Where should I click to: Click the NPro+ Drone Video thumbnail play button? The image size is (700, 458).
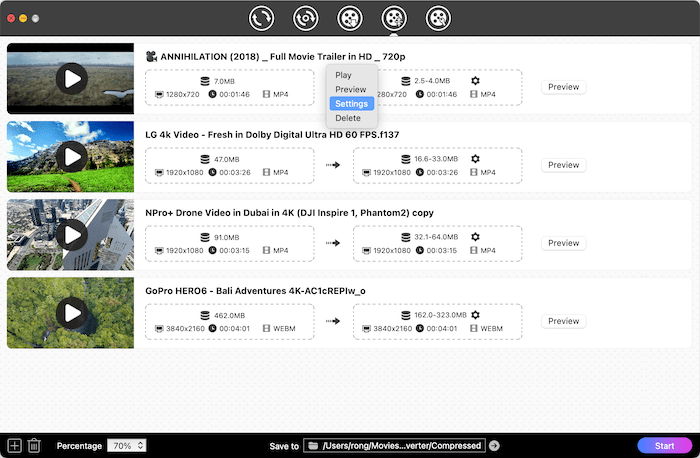70,234
